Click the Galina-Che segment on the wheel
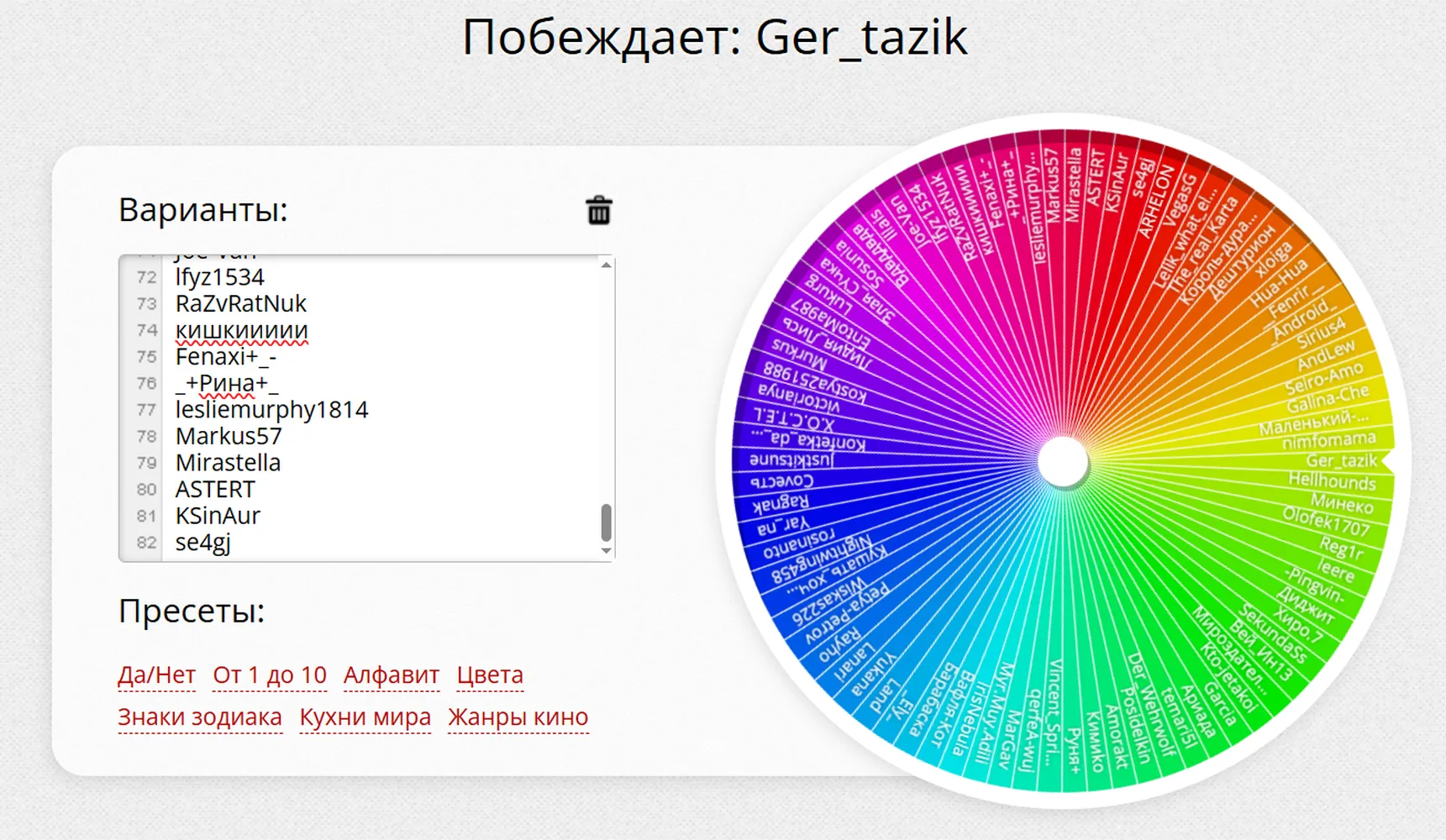Screen dimensions: 1446x840 (1328, 399)
